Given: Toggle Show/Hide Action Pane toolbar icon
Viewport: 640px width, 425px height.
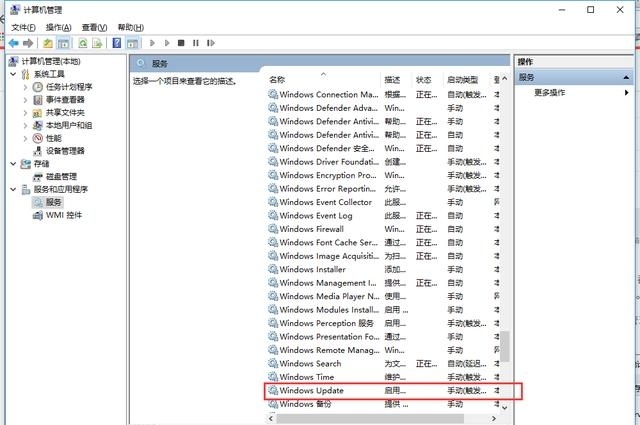Looking at the screenshot, I should [132, 43].
